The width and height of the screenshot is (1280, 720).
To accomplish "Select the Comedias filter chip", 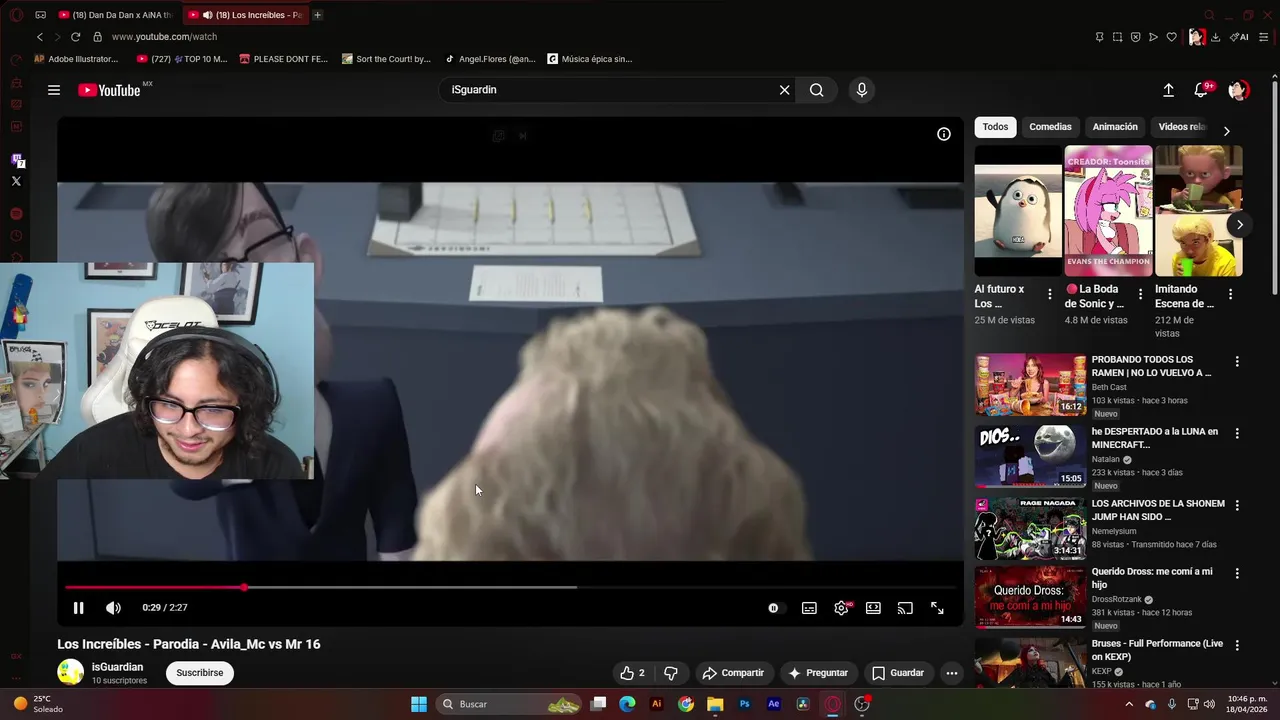I will (1050, 127).
